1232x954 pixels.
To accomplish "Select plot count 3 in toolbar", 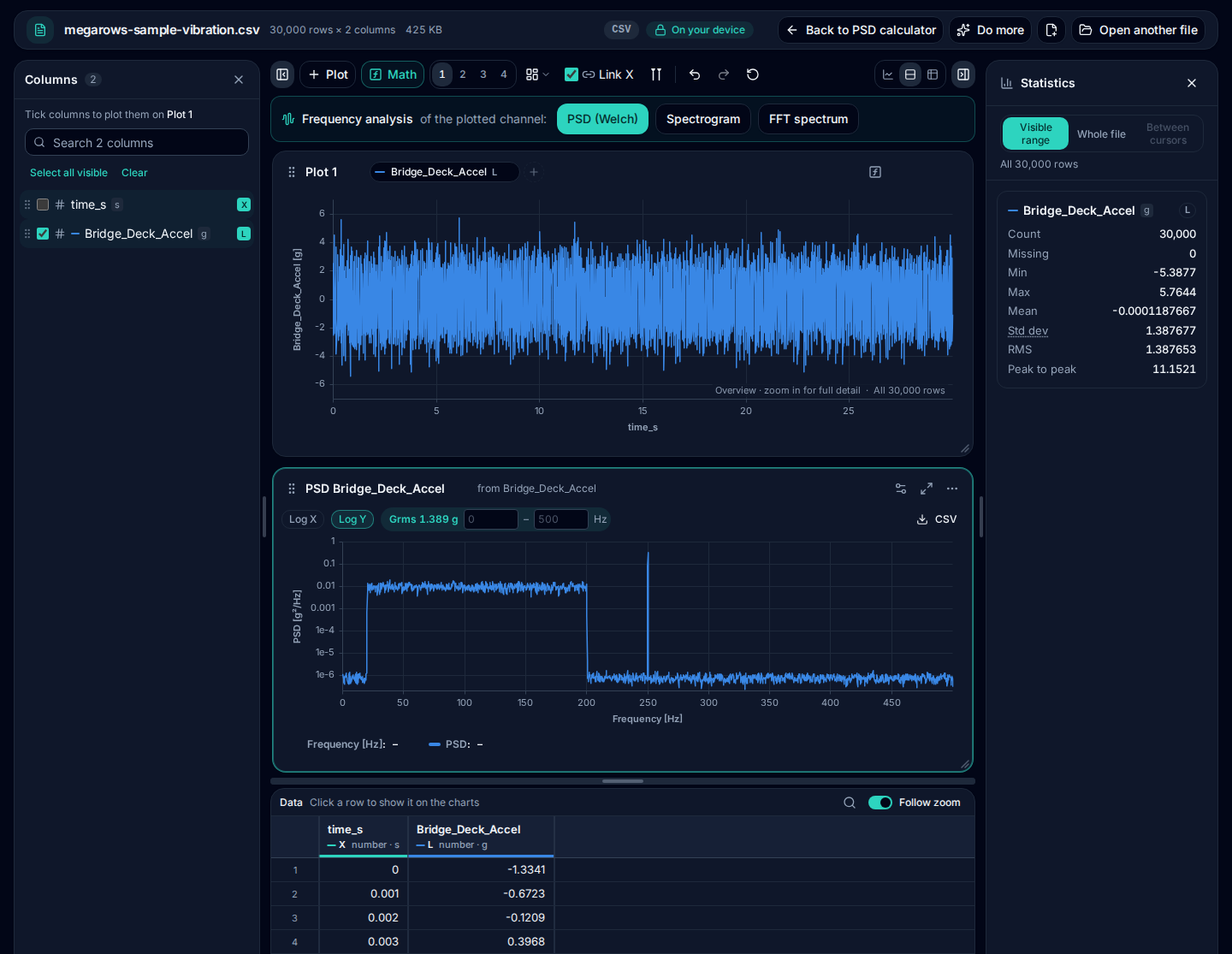I will coord(483,74).
